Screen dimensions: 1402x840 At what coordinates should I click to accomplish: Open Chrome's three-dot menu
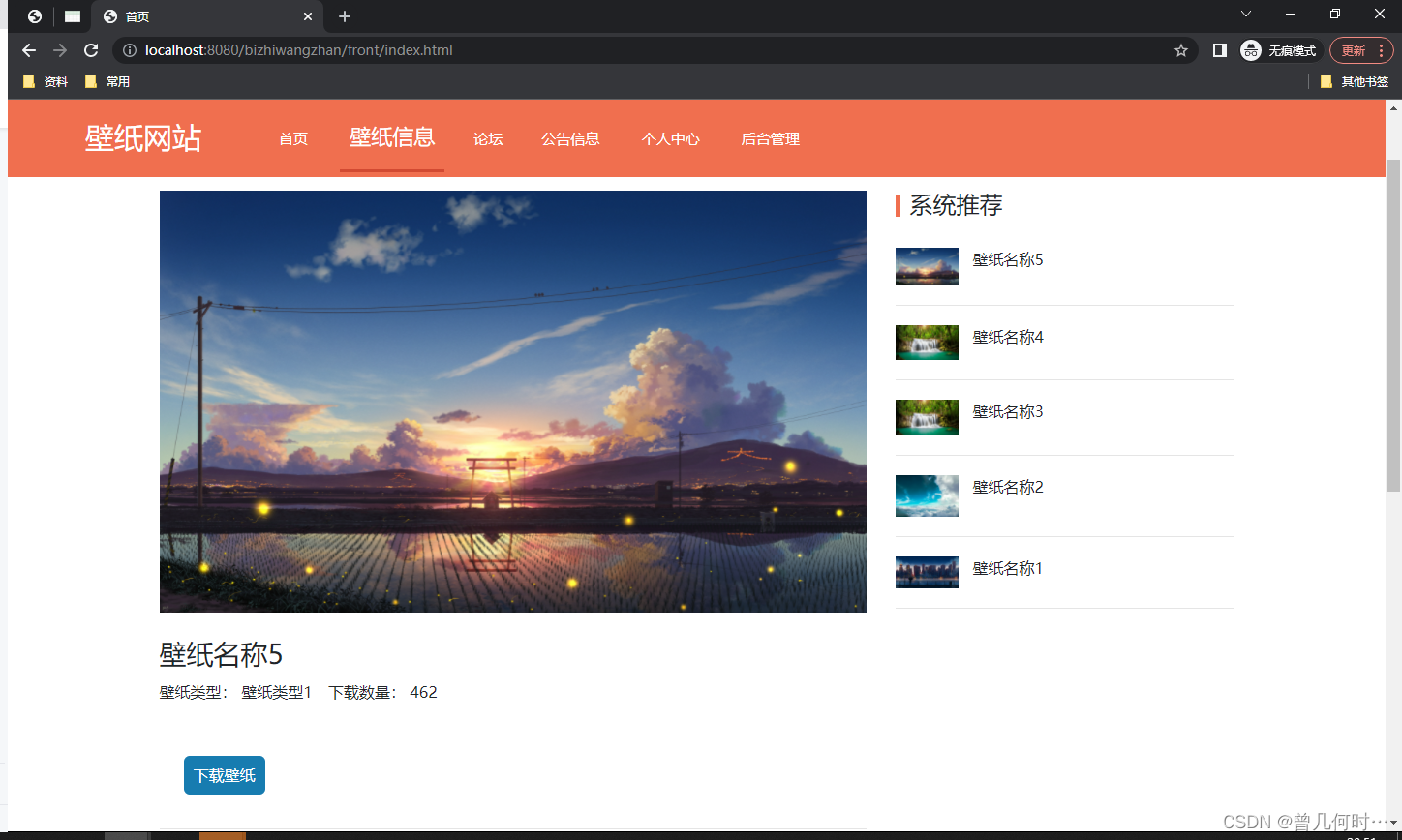click(1379, 50)
